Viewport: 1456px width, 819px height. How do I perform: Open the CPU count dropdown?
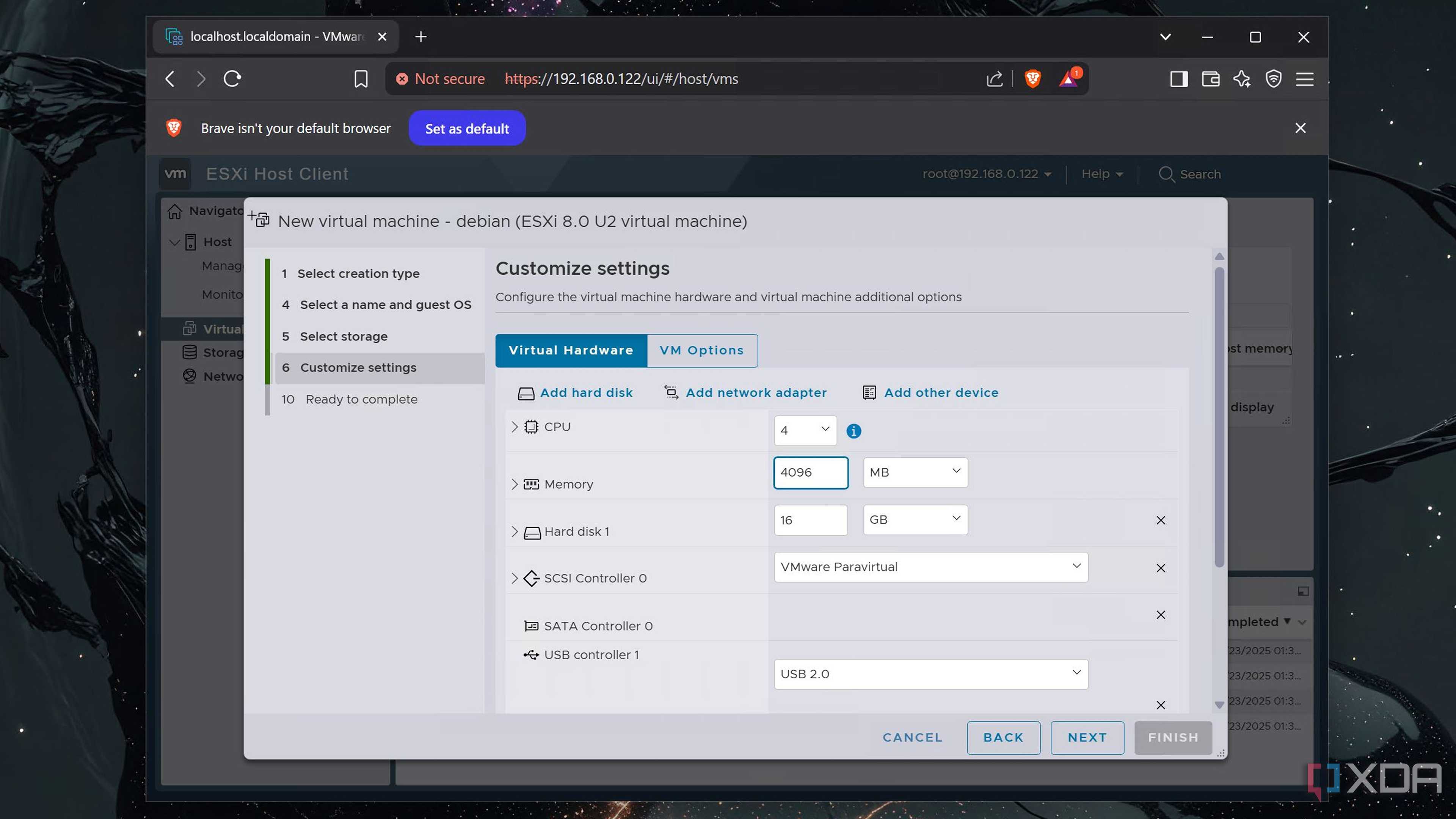pos(805,430)
